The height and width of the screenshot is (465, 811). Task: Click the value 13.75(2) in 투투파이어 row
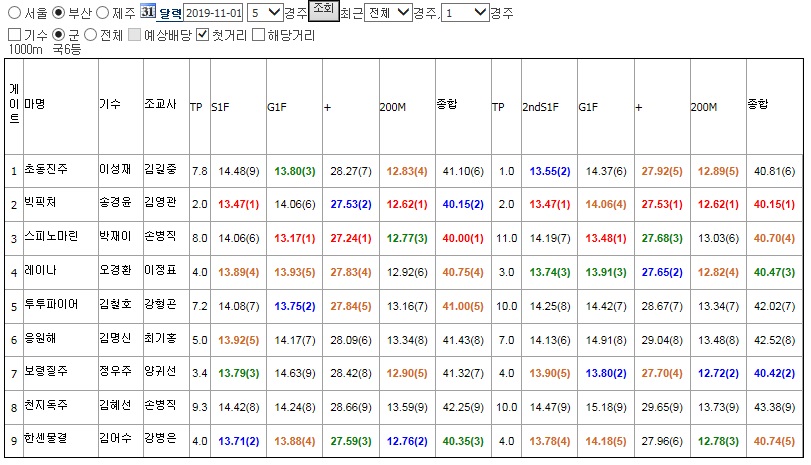pyautogui.click(x=295, y=306)
